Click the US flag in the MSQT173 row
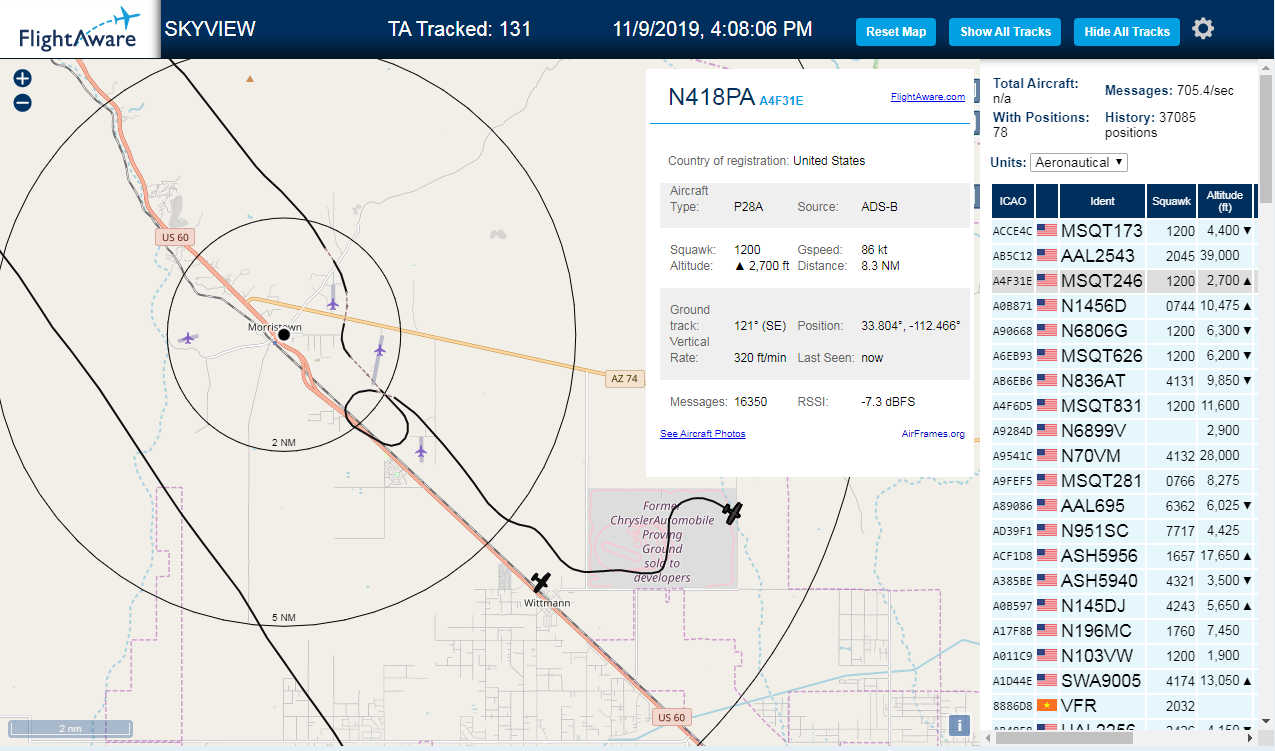The width and height of the screenshot is (1275, 751). click(x=1047, y=231)
